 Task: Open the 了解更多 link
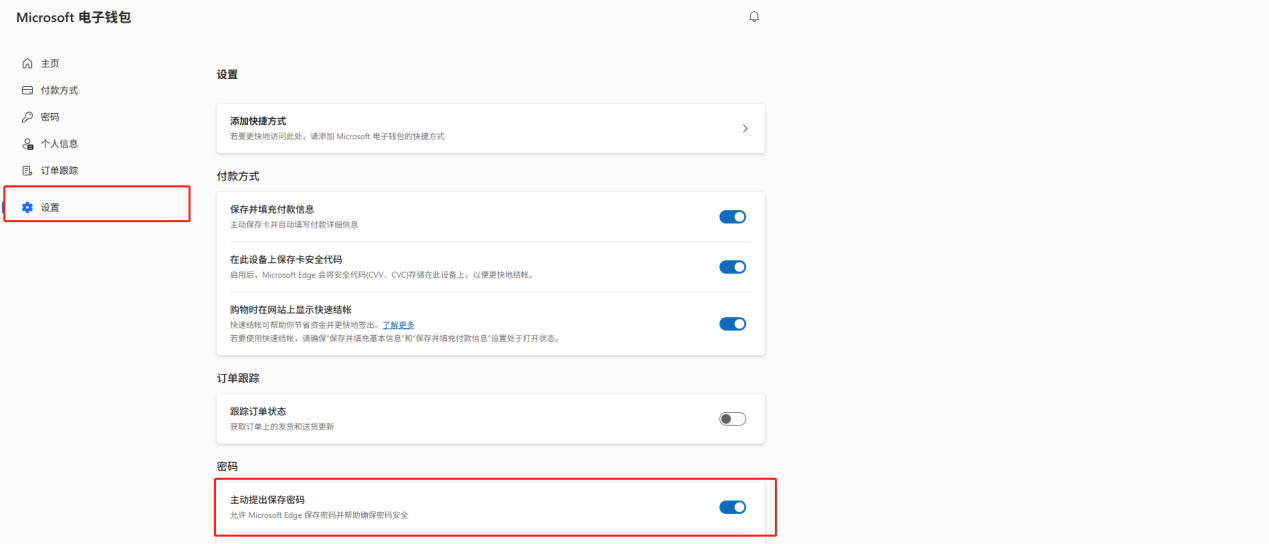(x=398, y=325)
